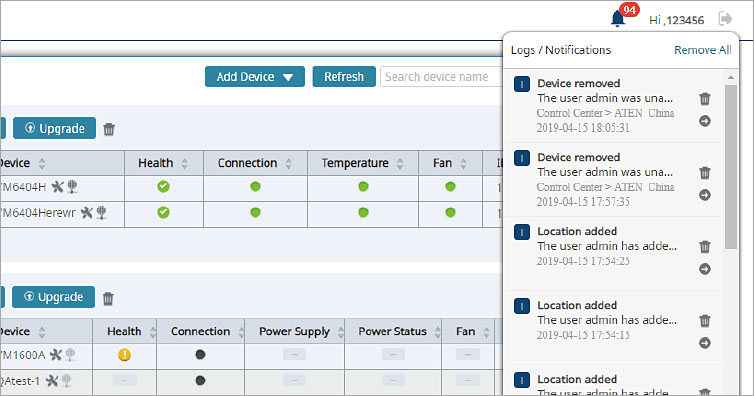Click the Remove All link
This screenshot has height=396, width=754.
(x=703, y=50)
